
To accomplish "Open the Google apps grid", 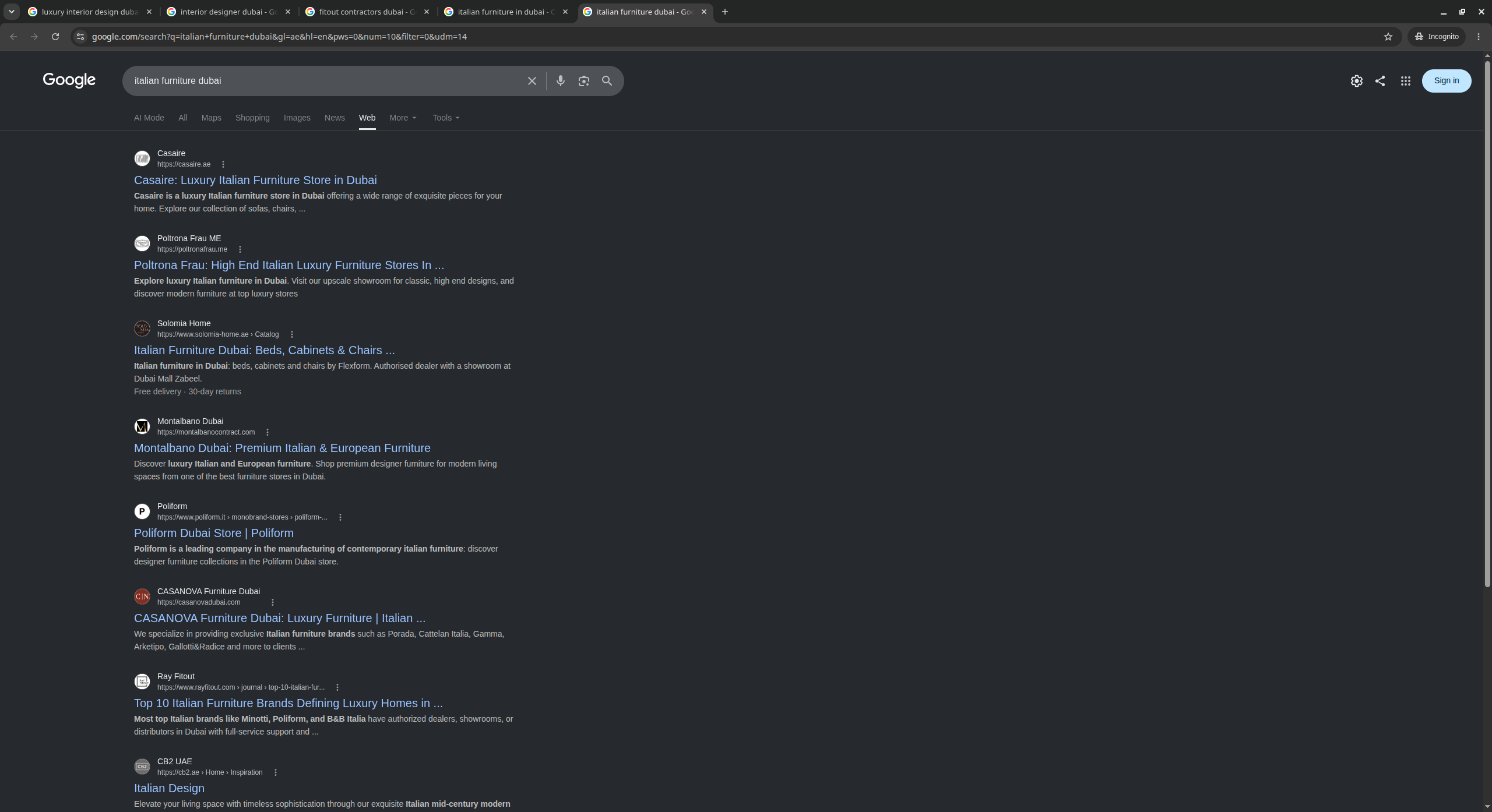I will (x=1405, y=81).
